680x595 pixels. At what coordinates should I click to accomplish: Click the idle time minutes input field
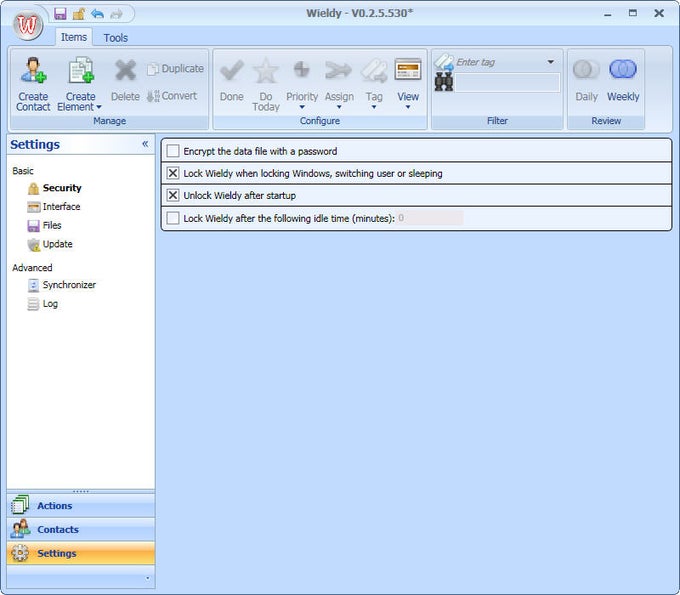(430, 218)
